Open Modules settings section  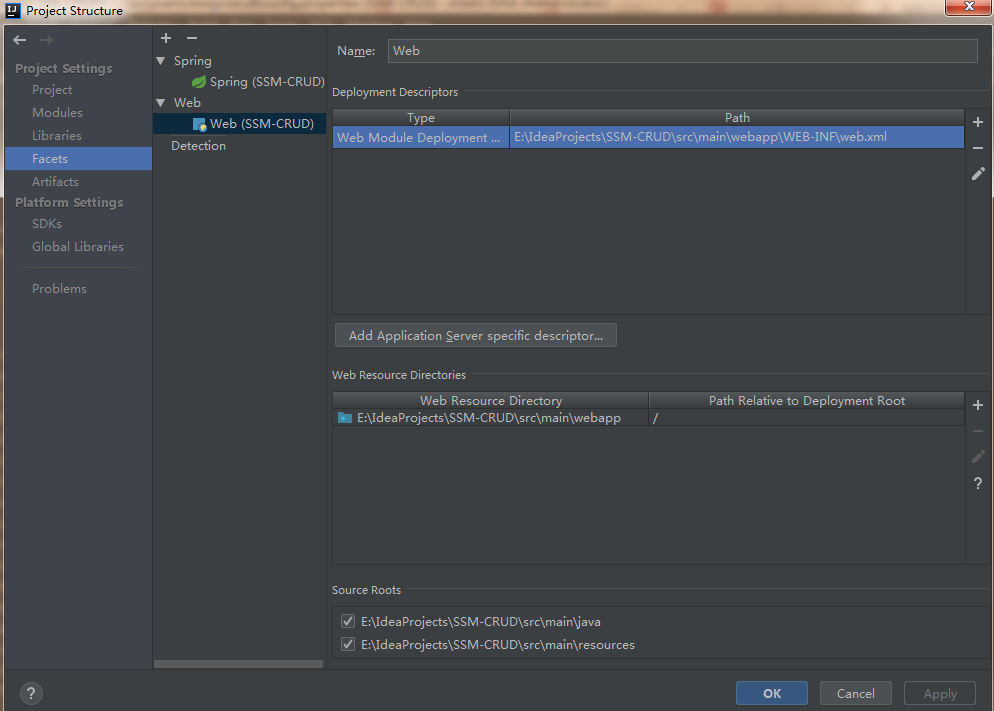[x=58, y=113]
